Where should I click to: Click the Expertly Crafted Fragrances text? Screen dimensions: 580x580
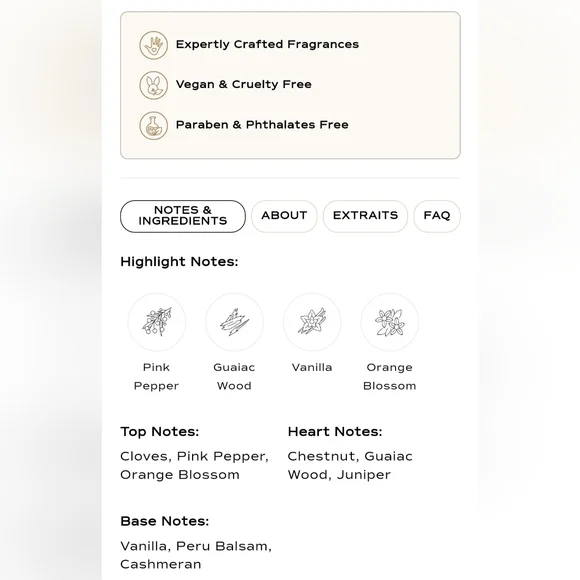267,44
